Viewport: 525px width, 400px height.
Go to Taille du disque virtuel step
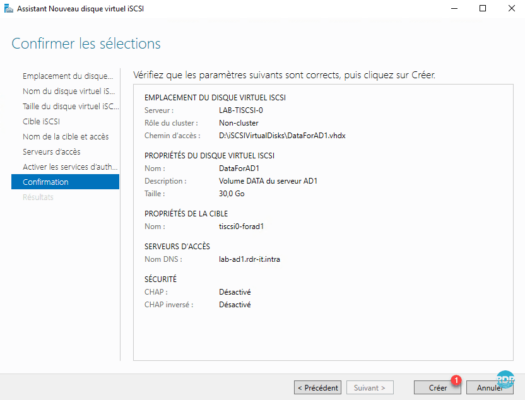pyautogui.click(x=71, y=106)
